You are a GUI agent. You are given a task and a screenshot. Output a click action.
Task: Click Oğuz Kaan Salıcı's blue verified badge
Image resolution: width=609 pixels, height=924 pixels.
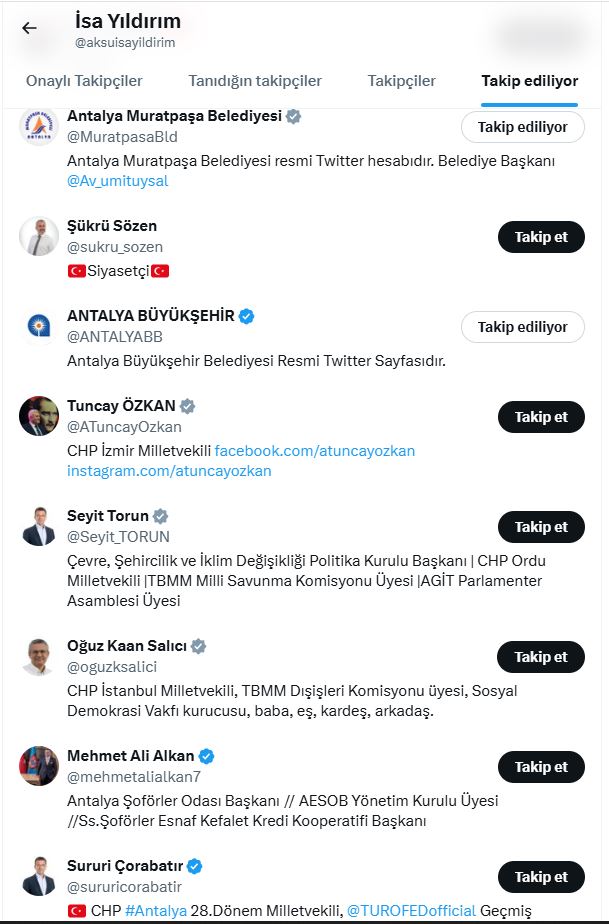[200, 646]
